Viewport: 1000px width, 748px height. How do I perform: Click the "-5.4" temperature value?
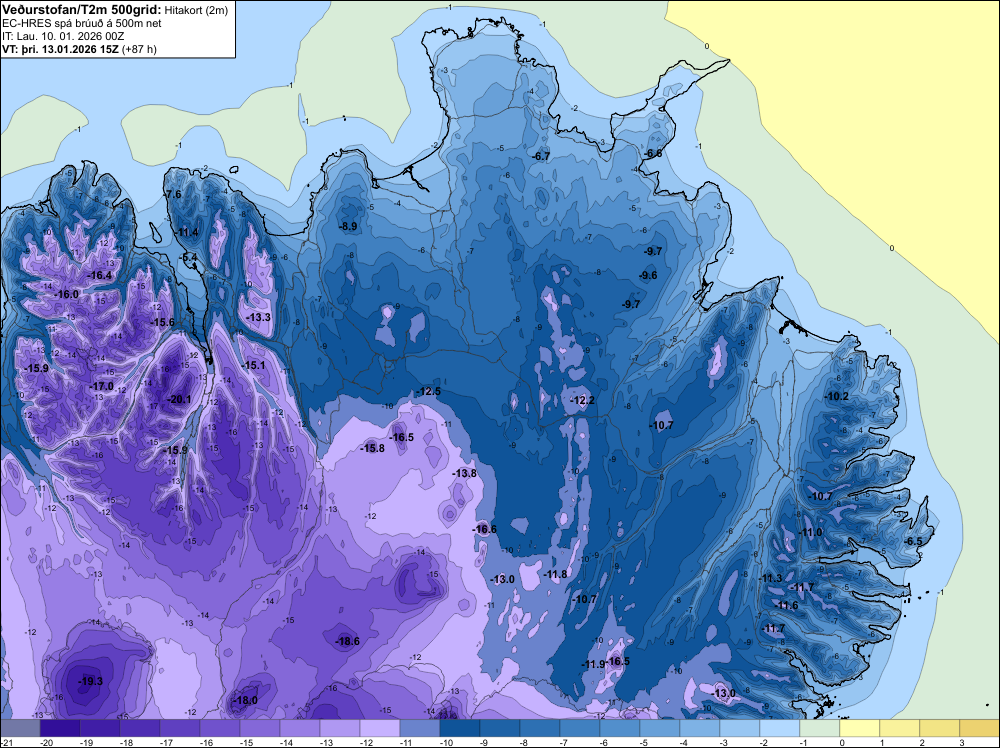tap(189, 257)
